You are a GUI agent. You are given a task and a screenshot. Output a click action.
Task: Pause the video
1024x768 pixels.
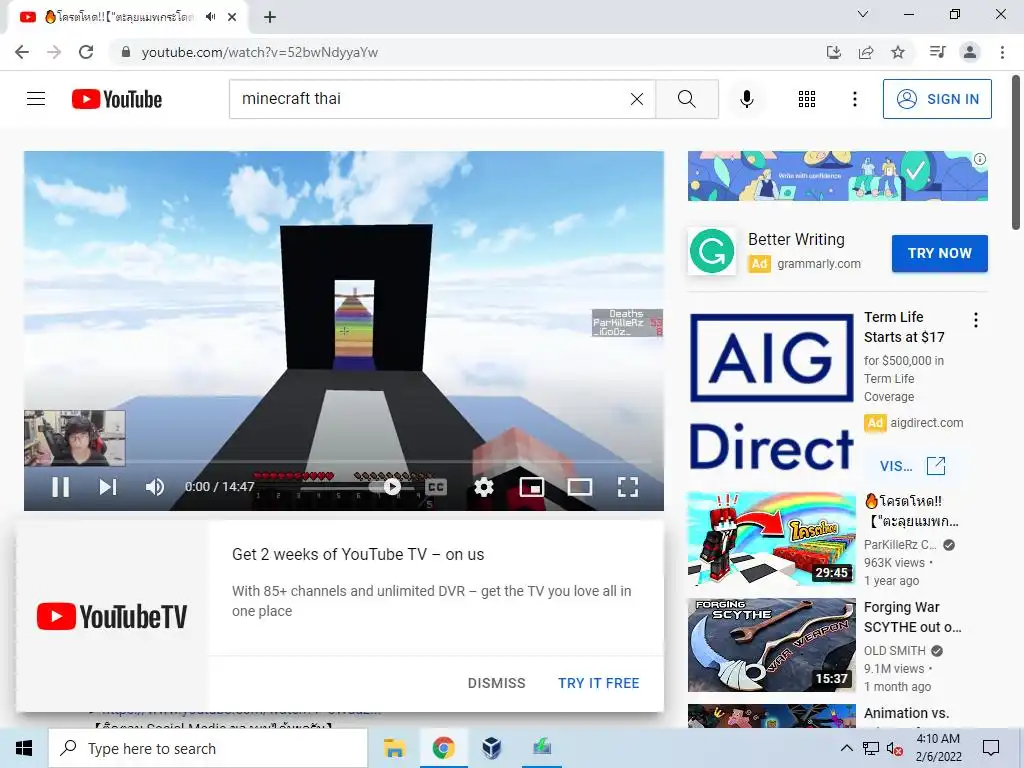click(60, 487)
